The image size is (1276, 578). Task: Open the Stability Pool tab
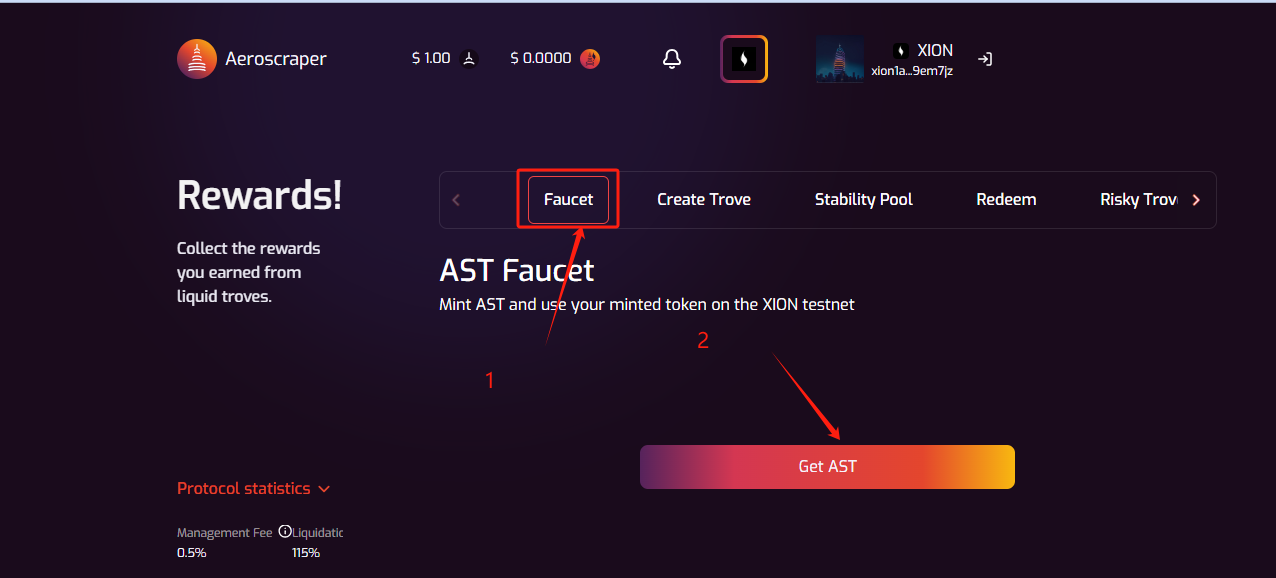[864, 200]
